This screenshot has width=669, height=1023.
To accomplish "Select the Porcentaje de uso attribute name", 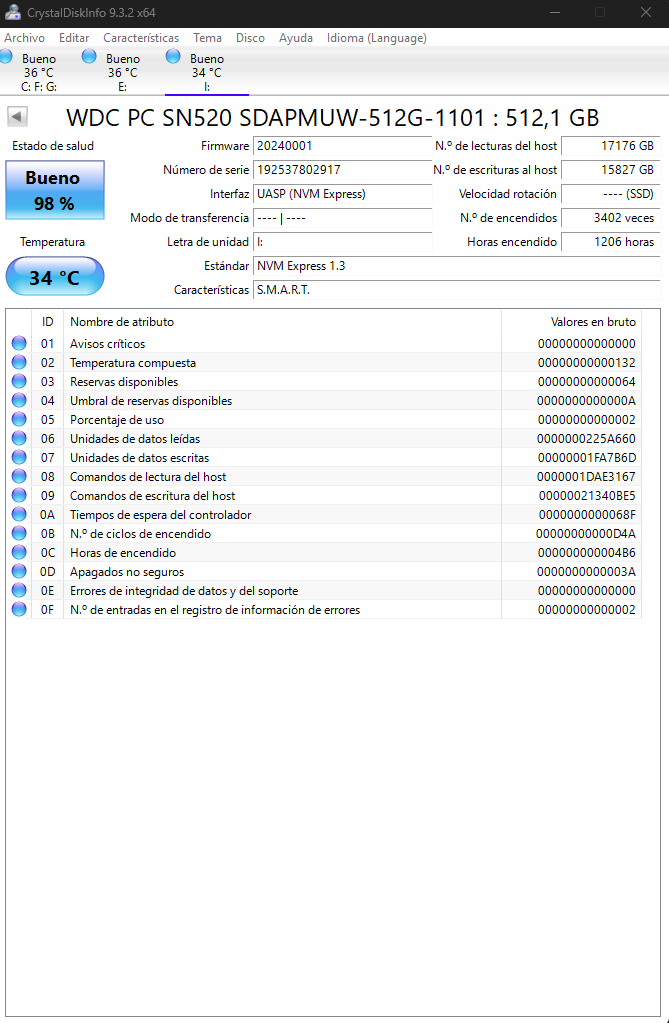I will coord(117,420).
